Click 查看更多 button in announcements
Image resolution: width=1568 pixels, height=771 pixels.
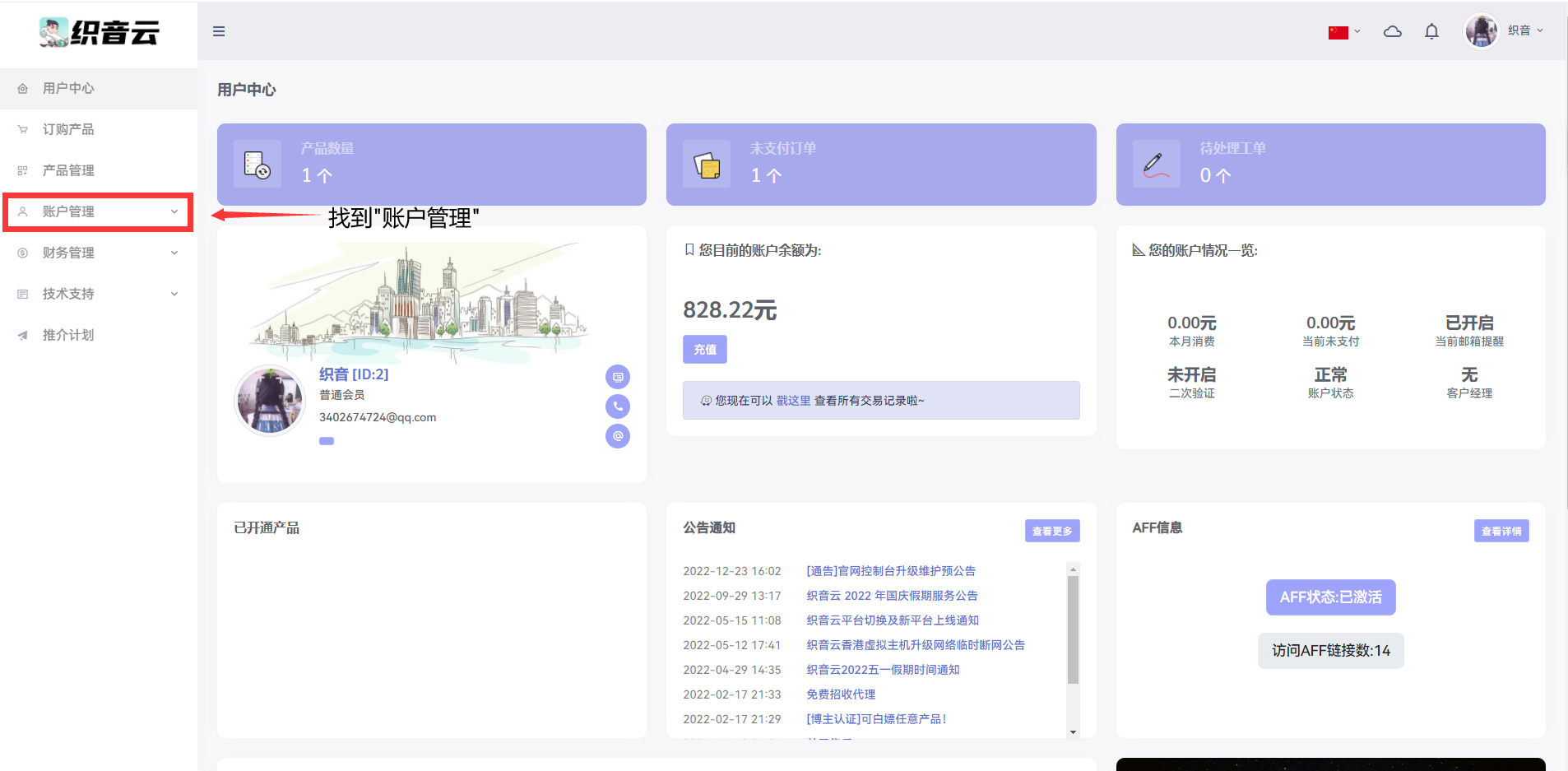coord(1051,532)
